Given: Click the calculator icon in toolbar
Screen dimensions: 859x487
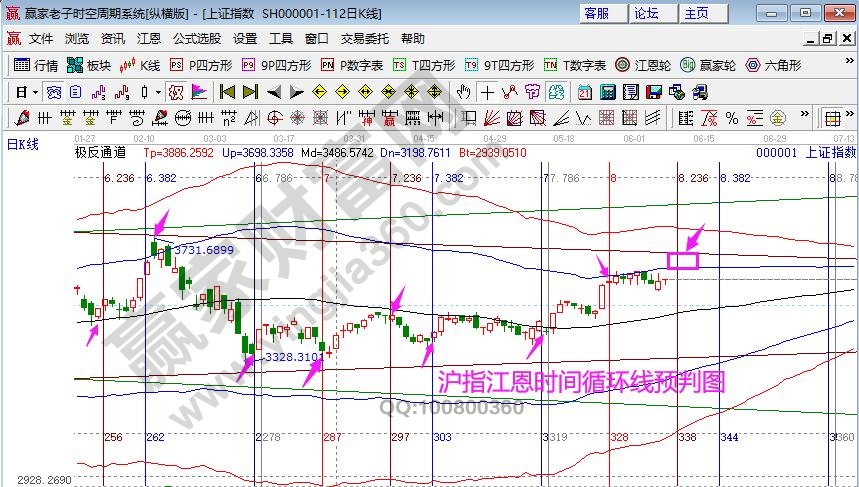Looking at the screenshot, I should coord(607,92).
